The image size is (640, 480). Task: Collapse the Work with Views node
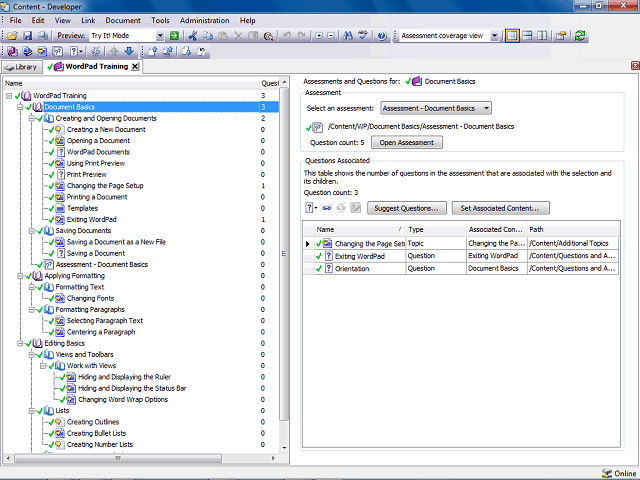(x=43, y=366)
